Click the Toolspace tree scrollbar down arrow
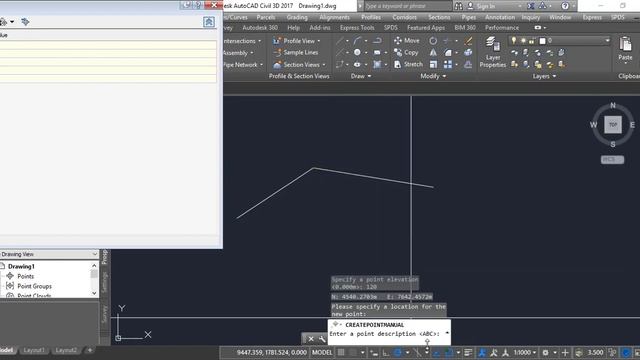The width and height of the screenshot is (640, 360). pyautogui.click(x=95, y=293)
